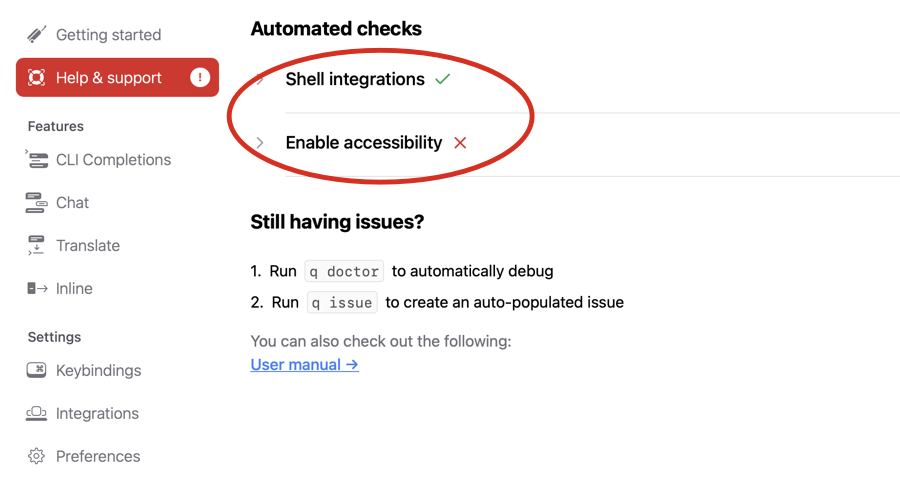This screenshot has height=504, width=900.
Task: Click the Inline sidebar icon
Action: pyautogui.click(x=37, y=288)
